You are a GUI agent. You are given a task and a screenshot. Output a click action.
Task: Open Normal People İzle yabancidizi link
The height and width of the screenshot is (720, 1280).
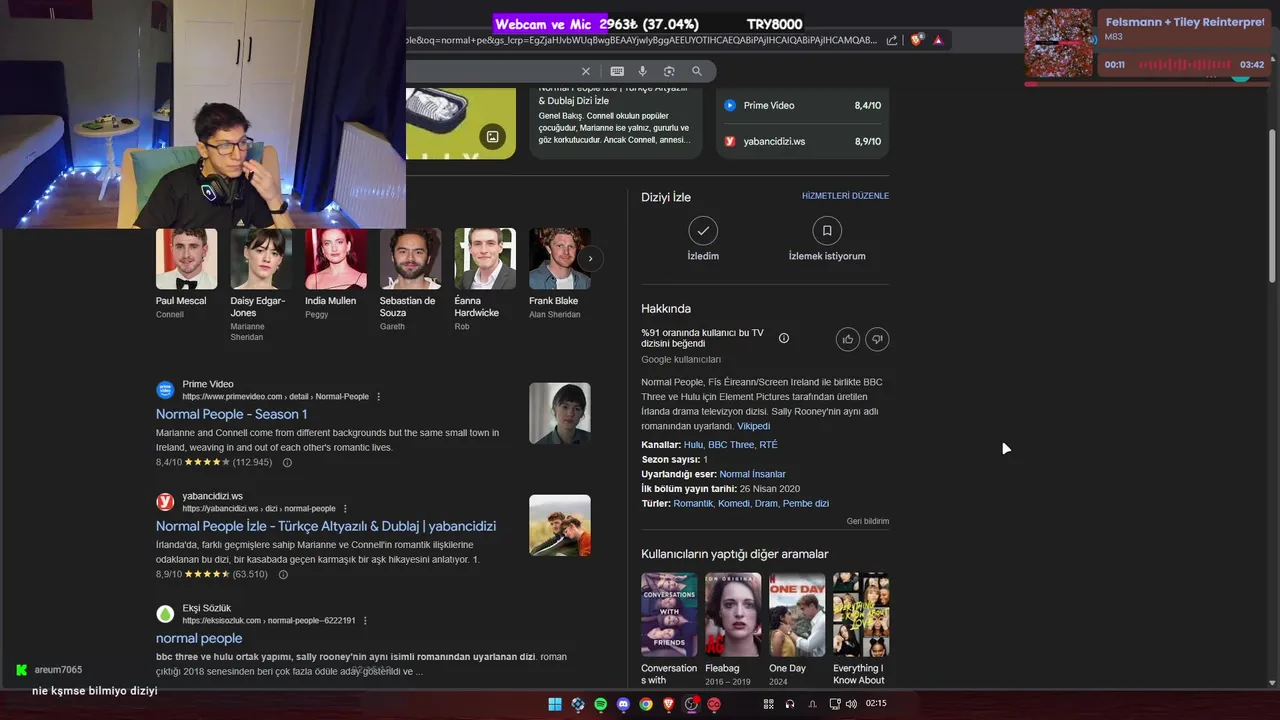(326, 526)
